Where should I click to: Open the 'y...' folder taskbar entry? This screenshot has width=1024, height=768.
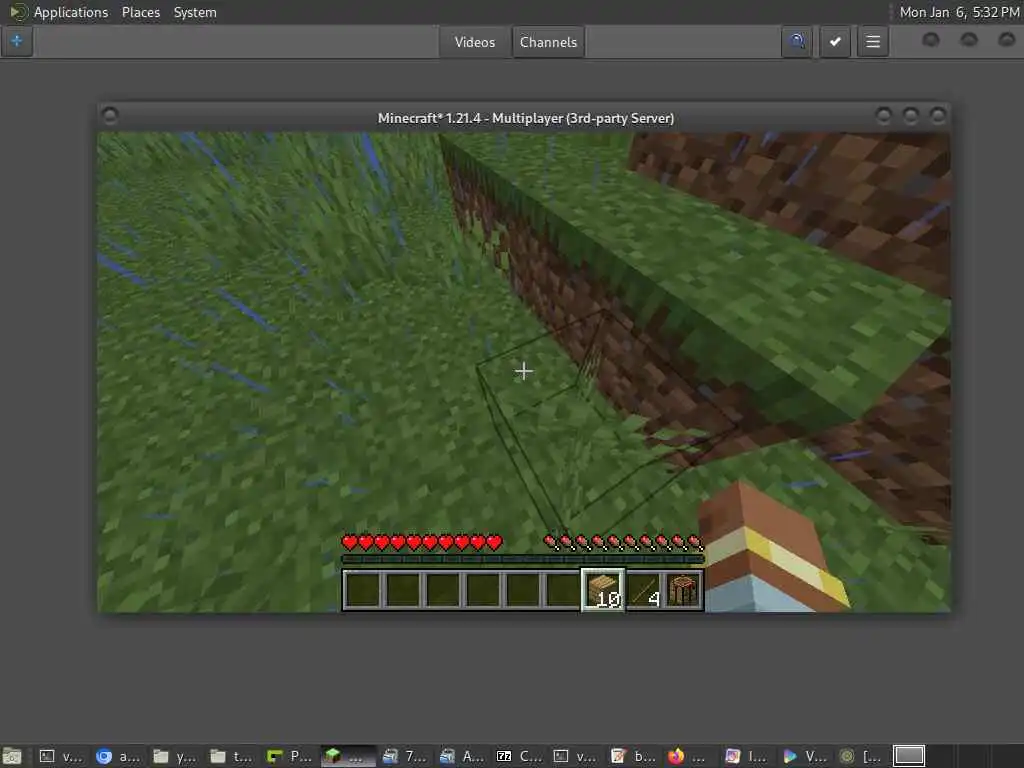coord(176,756)
